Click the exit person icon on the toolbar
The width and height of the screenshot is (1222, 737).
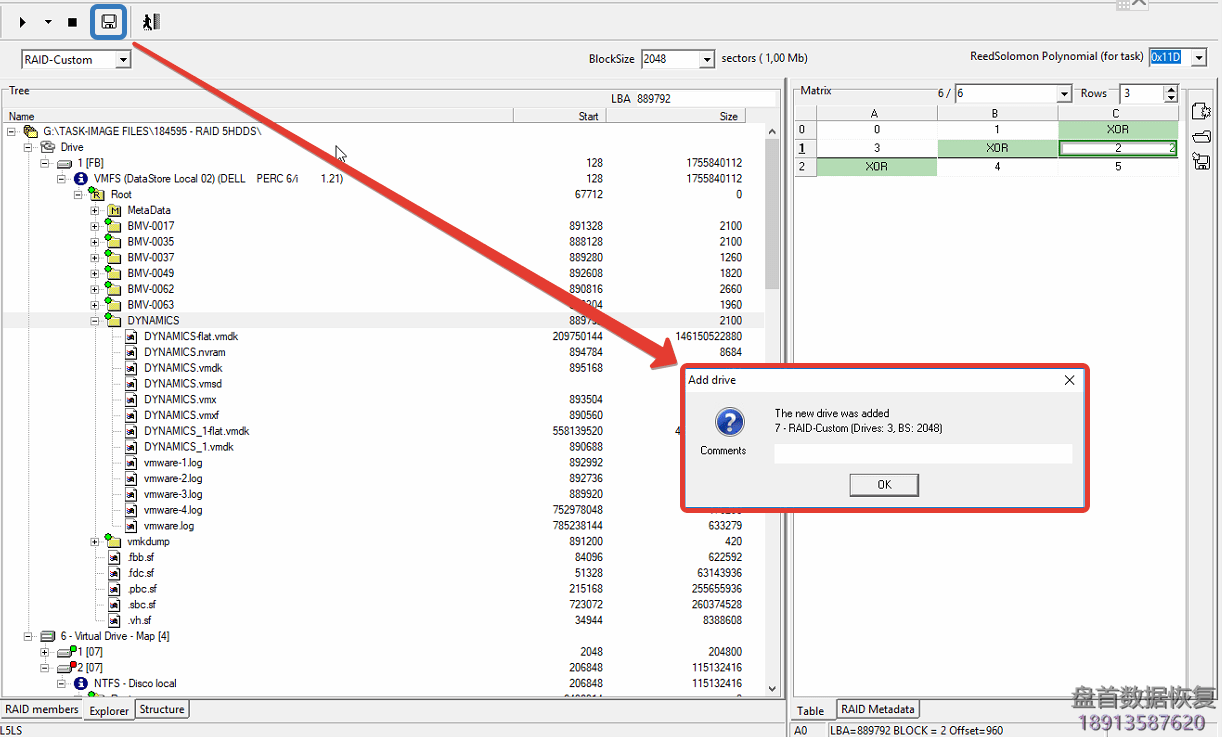[x=150, y=21]
